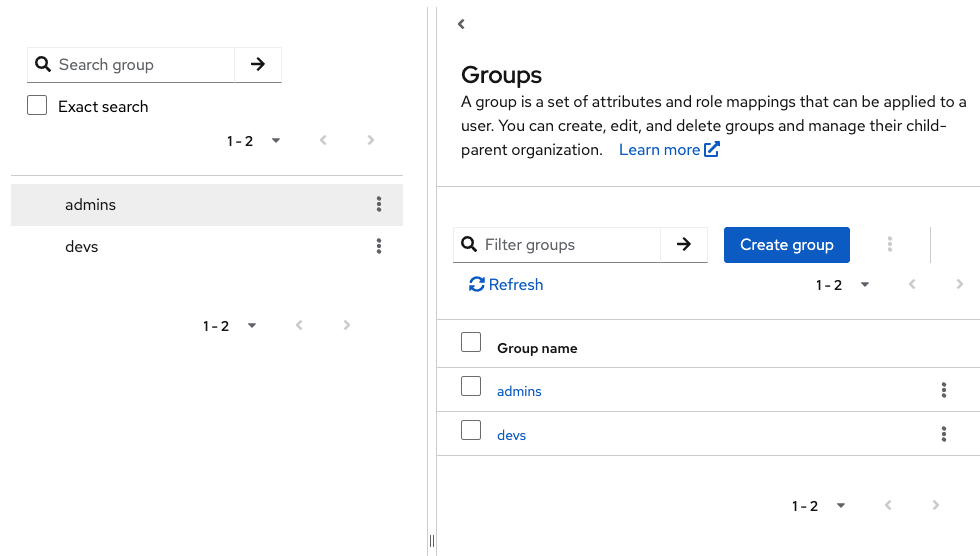The height and width of the screenshot is (556, 980).
Task: Tick the select-all checkbox beside Group name
Action: (471, 342)
